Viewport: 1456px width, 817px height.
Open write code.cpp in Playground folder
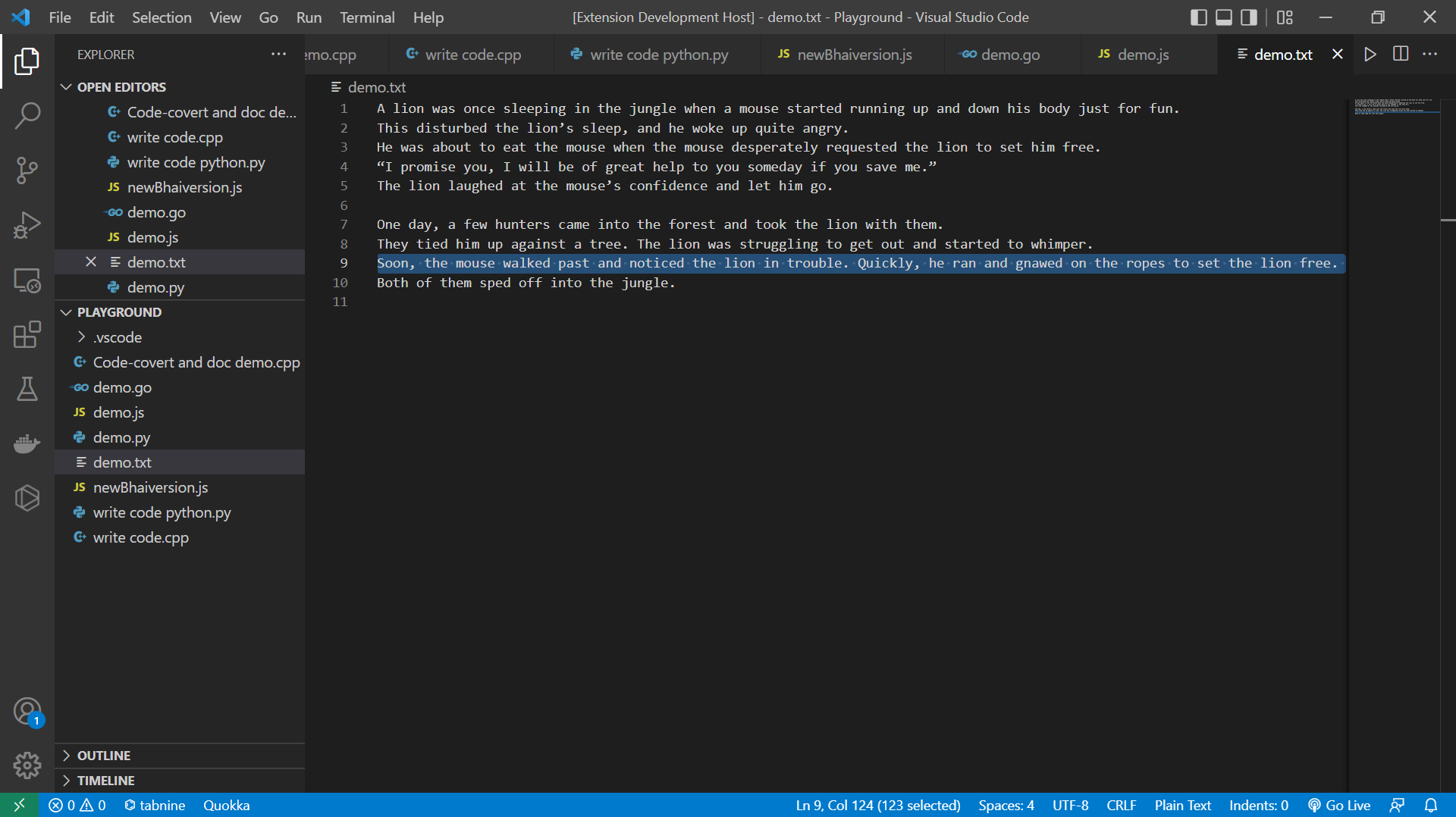pos(180,537)
